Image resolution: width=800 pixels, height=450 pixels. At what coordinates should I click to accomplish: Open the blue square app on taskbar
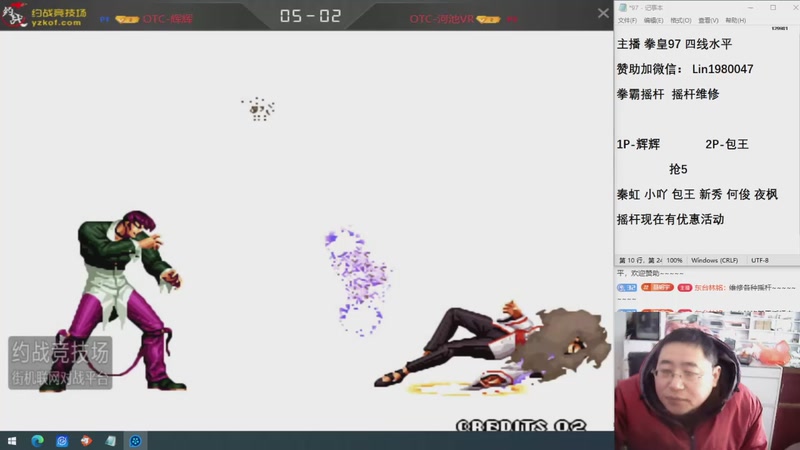click(62, 441)
